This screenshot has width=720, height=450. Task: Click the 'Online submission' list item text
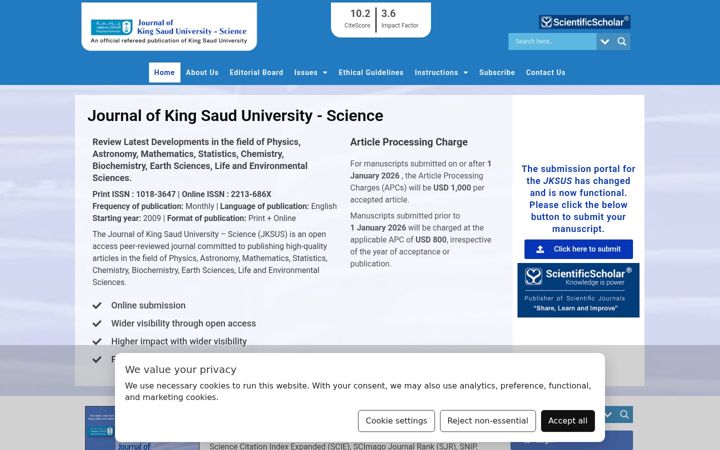click(x=148, y=305)
